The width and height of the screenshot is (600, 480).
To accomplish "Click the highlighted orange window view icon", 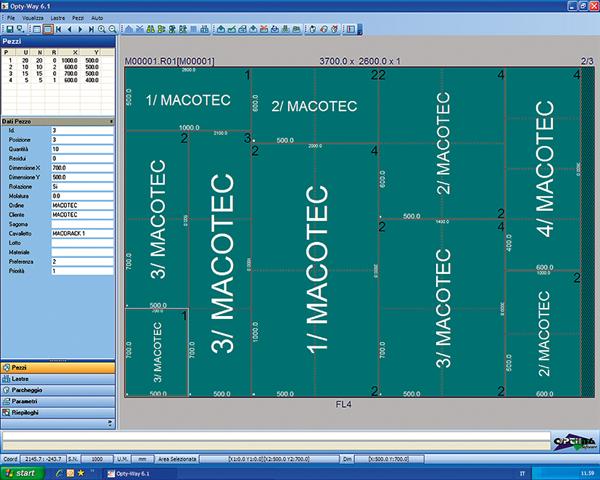I will coord(48,29).
